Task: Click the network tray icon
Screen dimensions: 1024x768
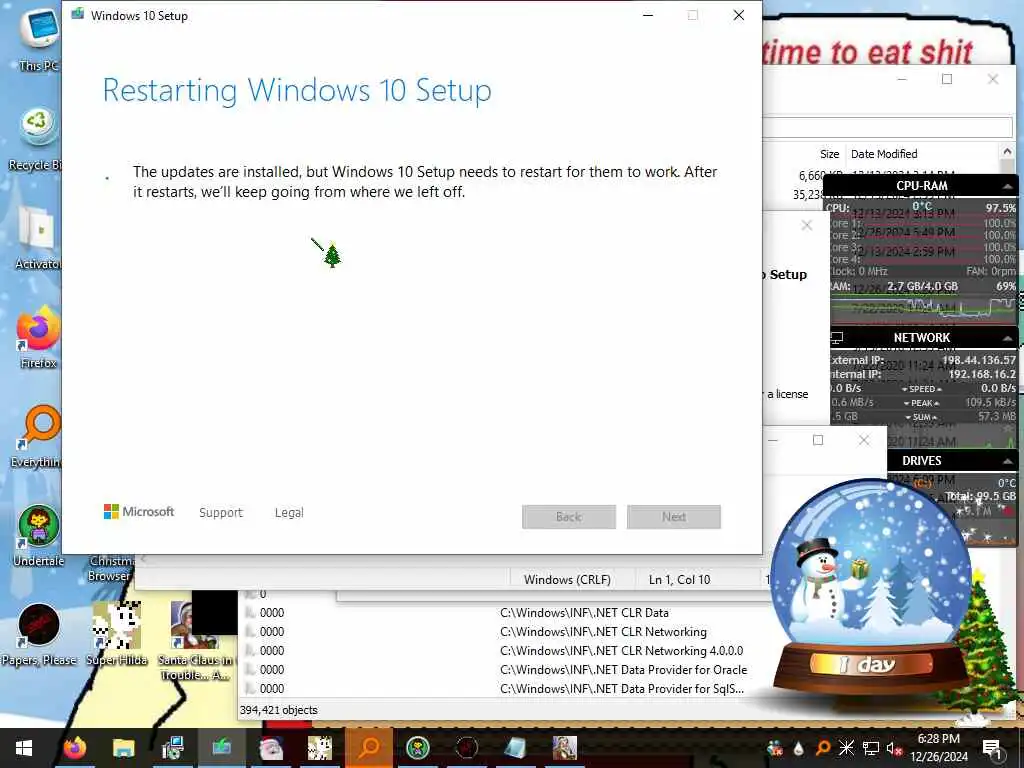Action: [x=870, y=748]
